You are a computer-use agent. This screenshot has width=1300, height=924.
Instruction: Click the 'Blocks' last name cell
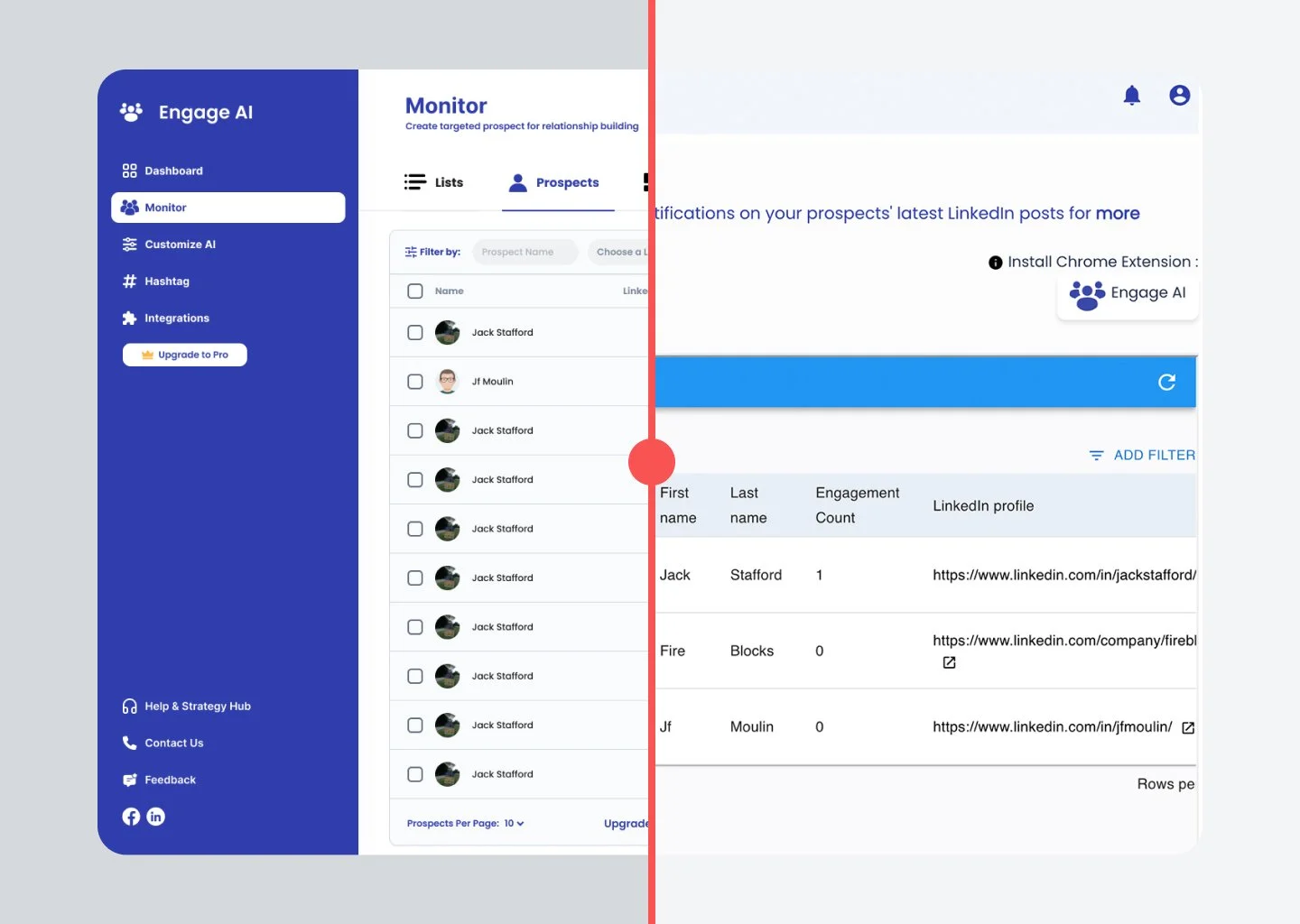tap(752, 651)
